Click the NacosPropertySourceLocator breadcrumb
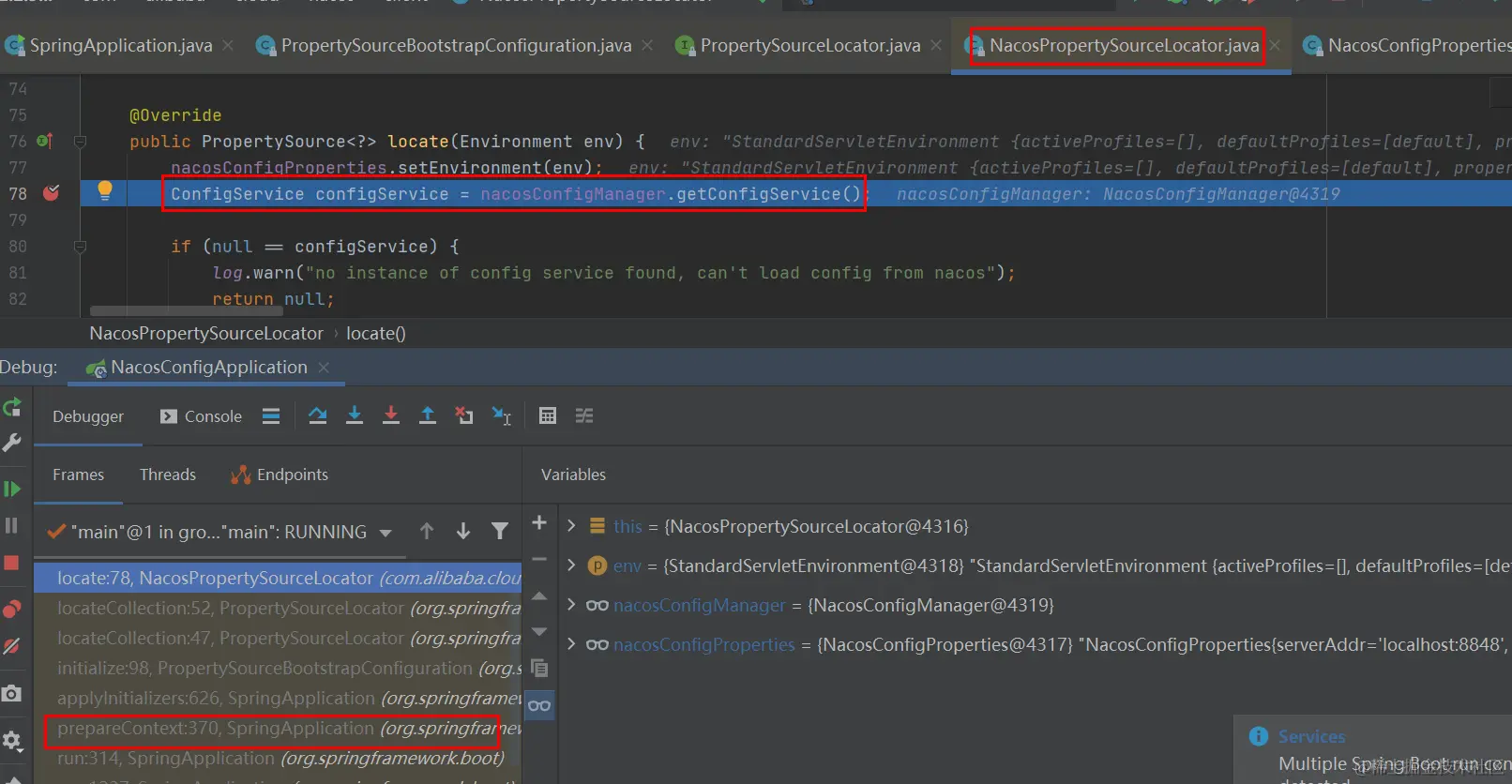Viewport: 1512px width, 784px height. pos(206,333)
